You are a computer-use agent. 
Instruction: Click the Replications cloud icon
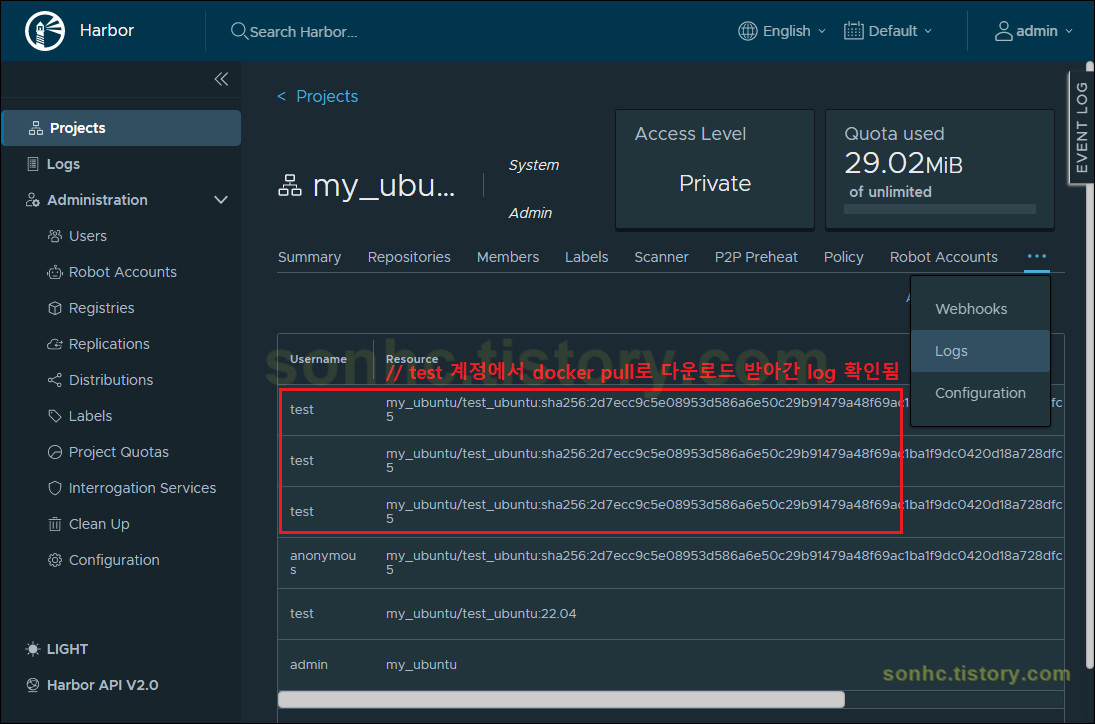(x=55, y=344)
